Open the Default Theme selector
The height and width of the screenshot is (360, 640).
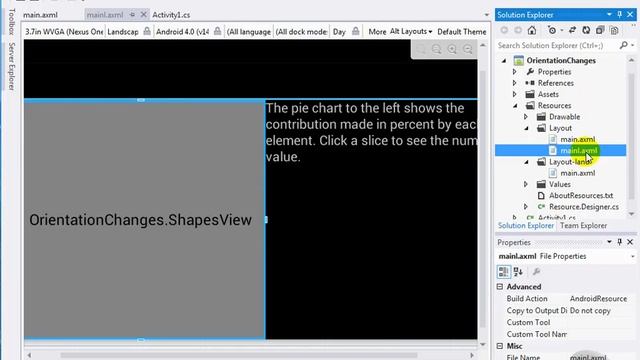coord(462,31)
